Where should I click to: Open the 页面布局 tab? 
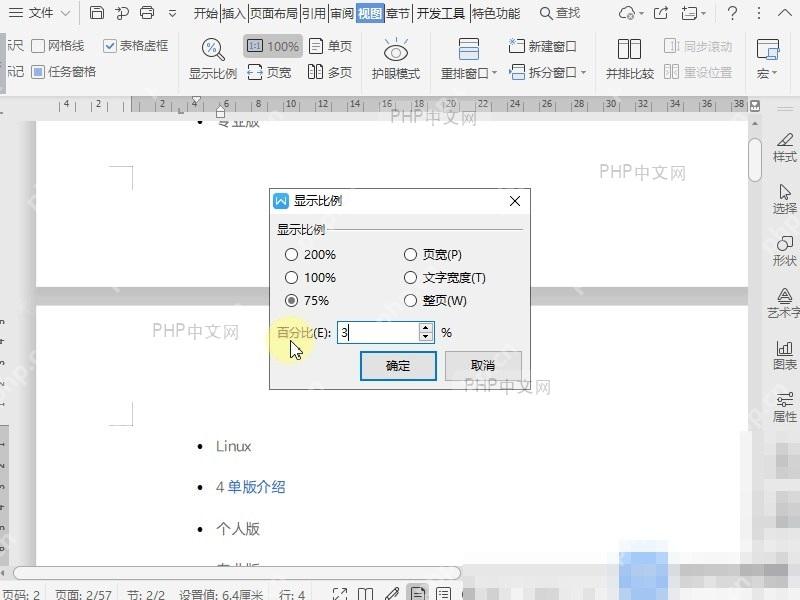click(x=273, y=13)
